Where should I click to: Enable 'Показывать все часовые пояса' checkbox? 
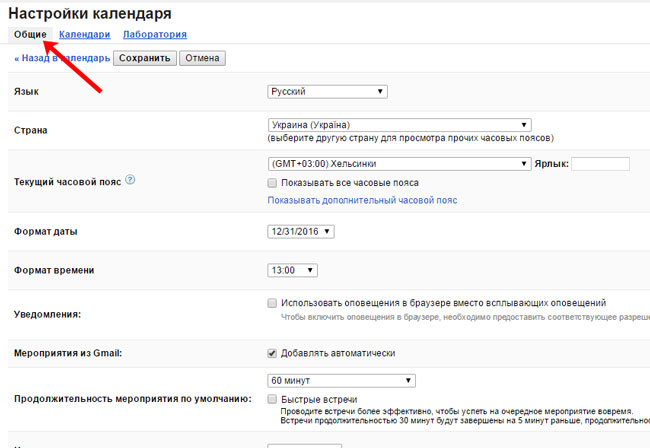pyautogui.click(x=273, y=183)
